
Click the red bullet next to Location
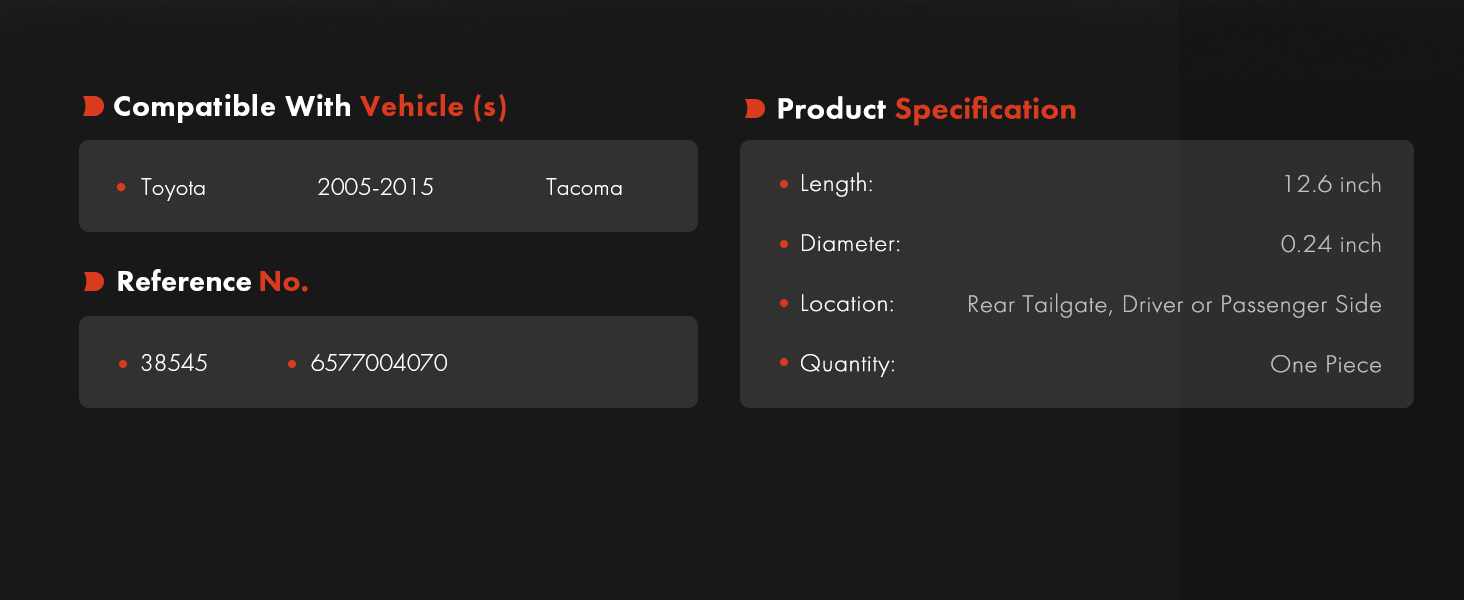pos(784,303)
